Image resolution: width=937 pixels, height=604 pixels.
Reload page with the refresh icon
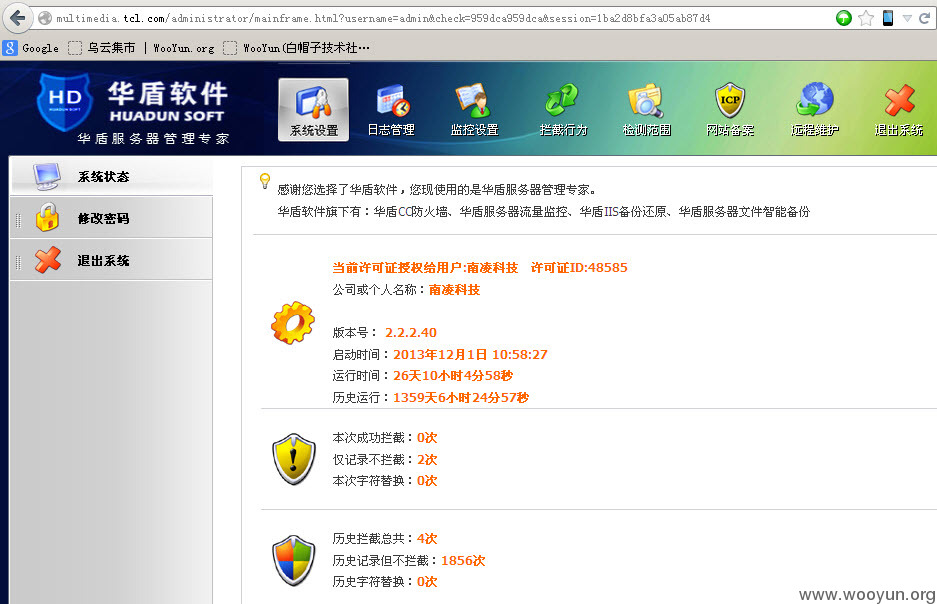[x=924, y=19]
